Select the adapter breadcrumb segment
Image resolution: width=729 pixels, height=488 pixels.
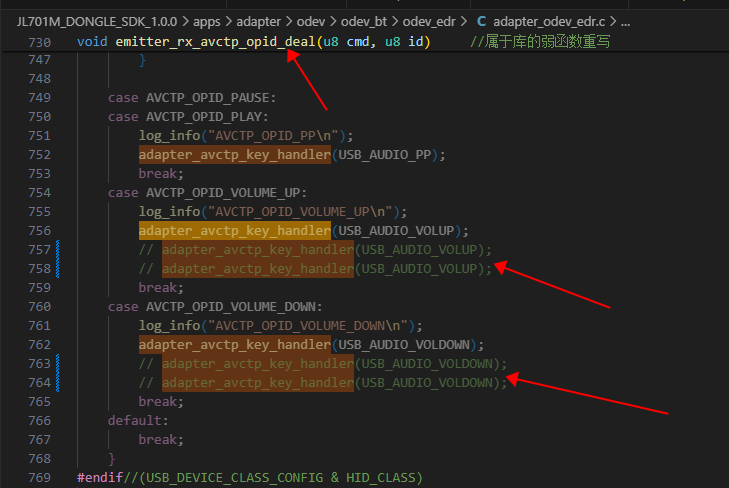[258, 21]
